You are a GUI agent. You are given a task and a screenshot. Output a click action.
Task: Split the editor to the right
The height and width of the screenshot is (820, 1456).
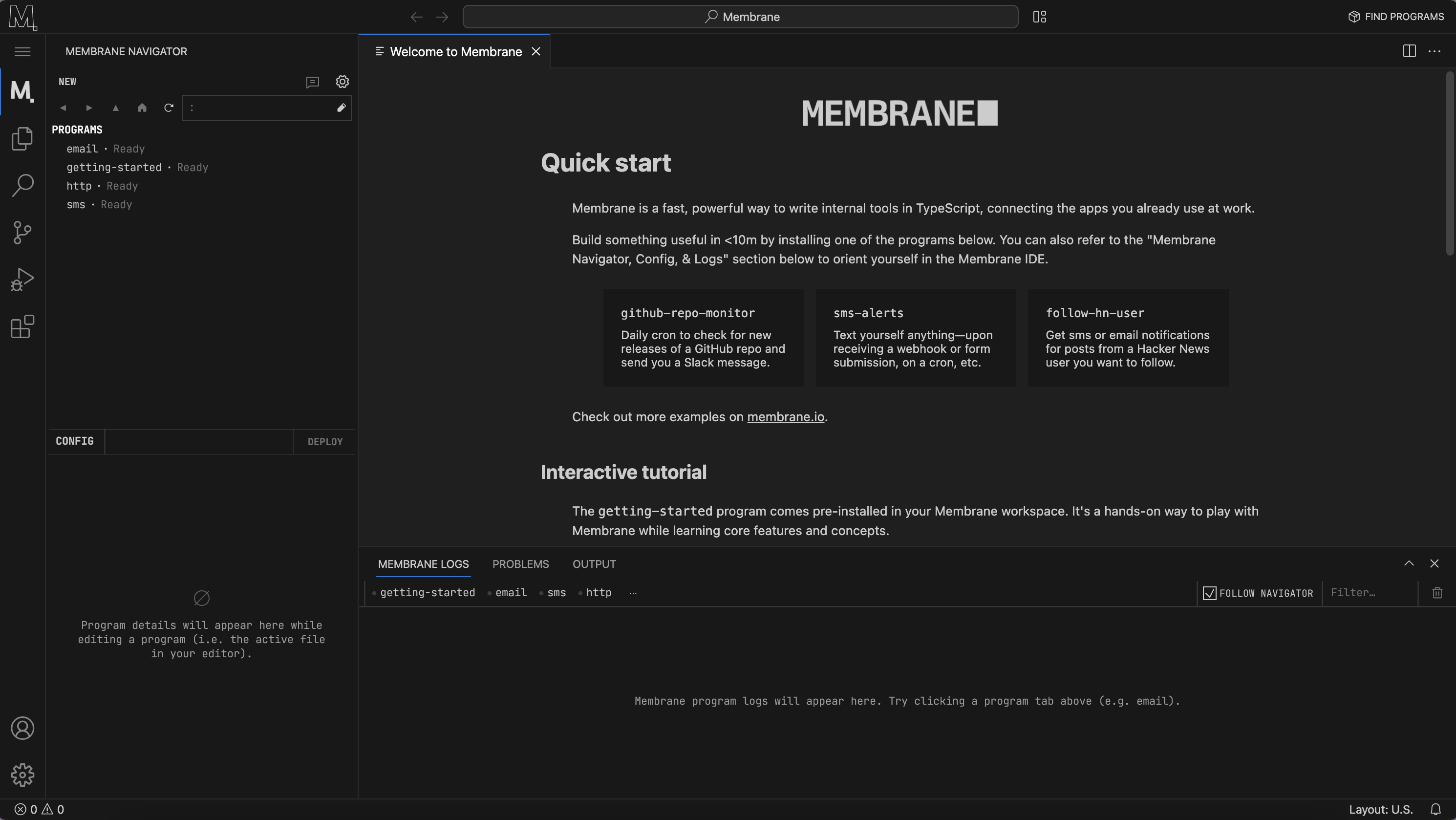click(x=1409, y=51)
